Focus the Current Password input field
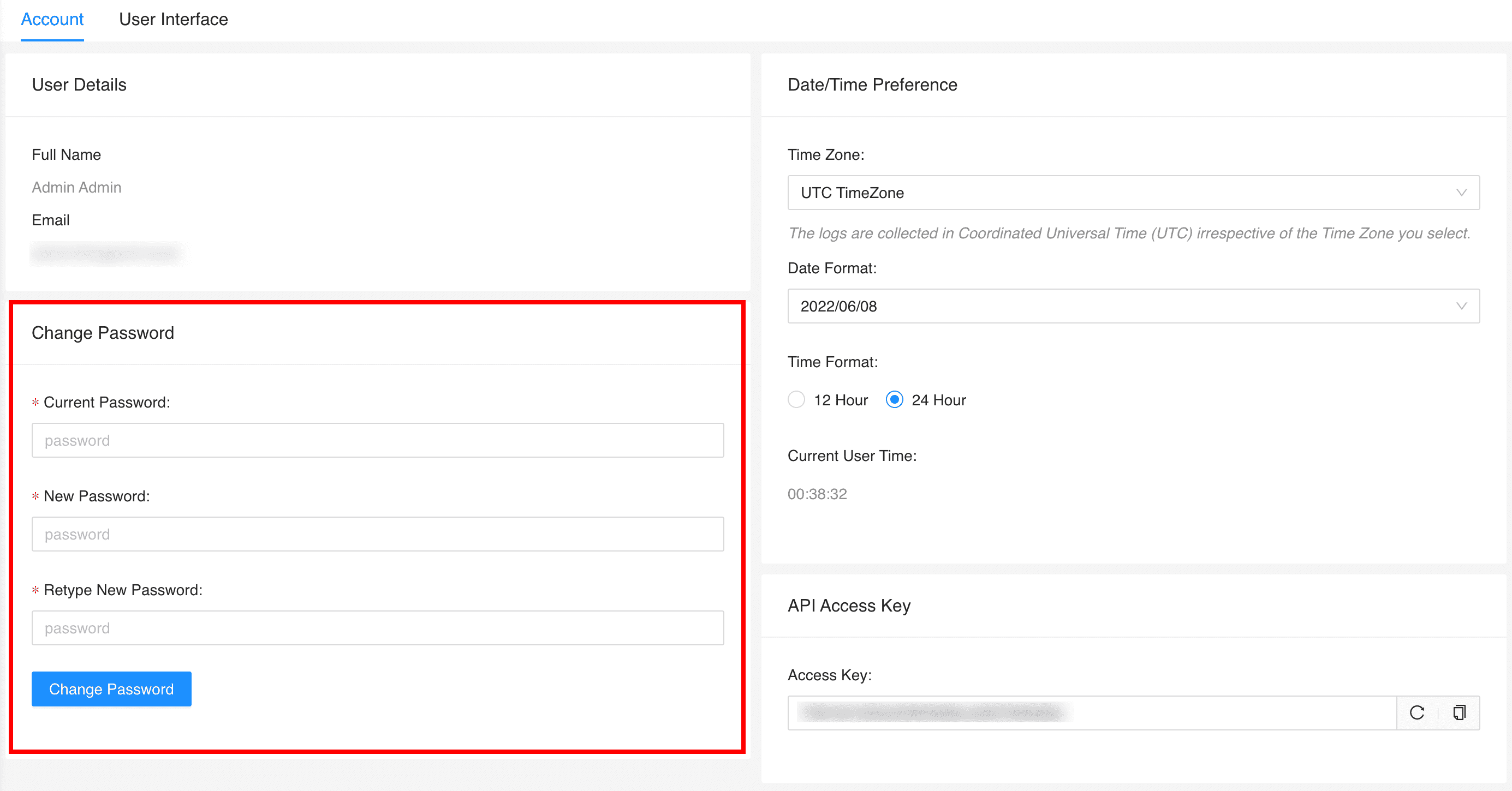Screen dimensions: 1512x791 (x=378, y=440)
